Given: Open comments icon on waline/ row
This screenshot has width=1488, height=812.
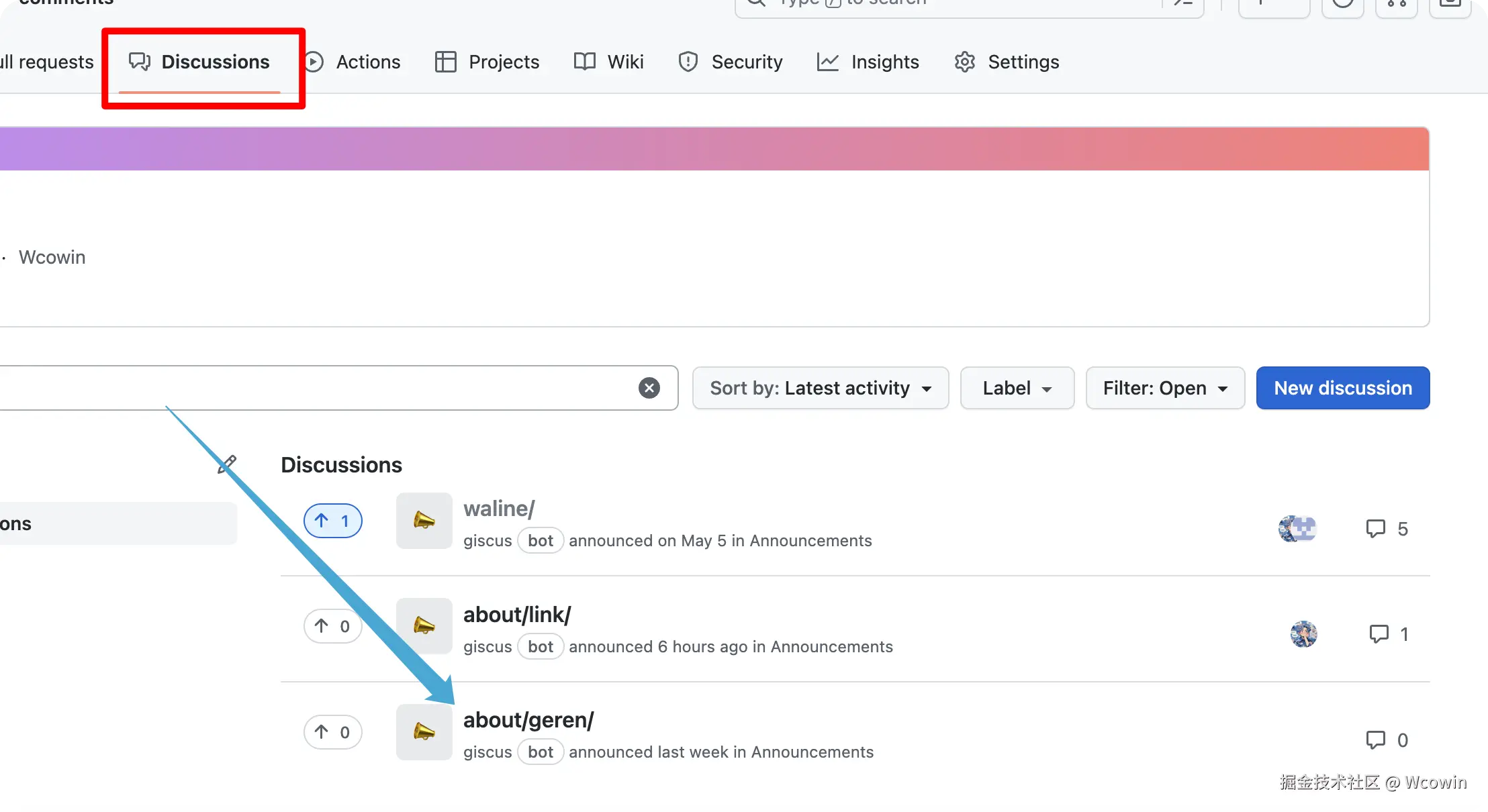Looking at the screenshot, I should coord(1375,529).
